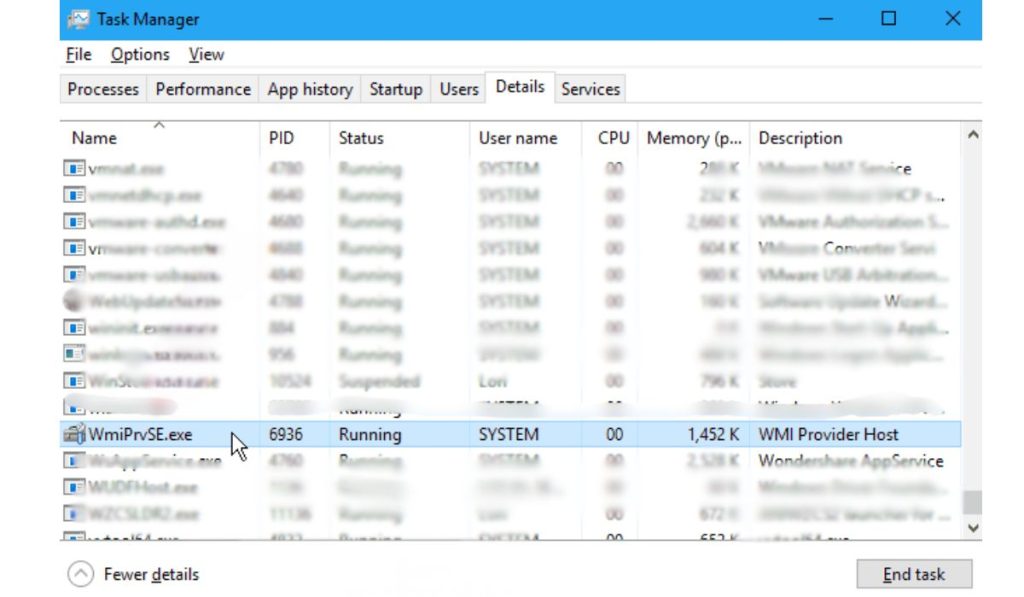The image size is (1024, 597).
Task: Open the Options menu
Action: tap(140, 55)
